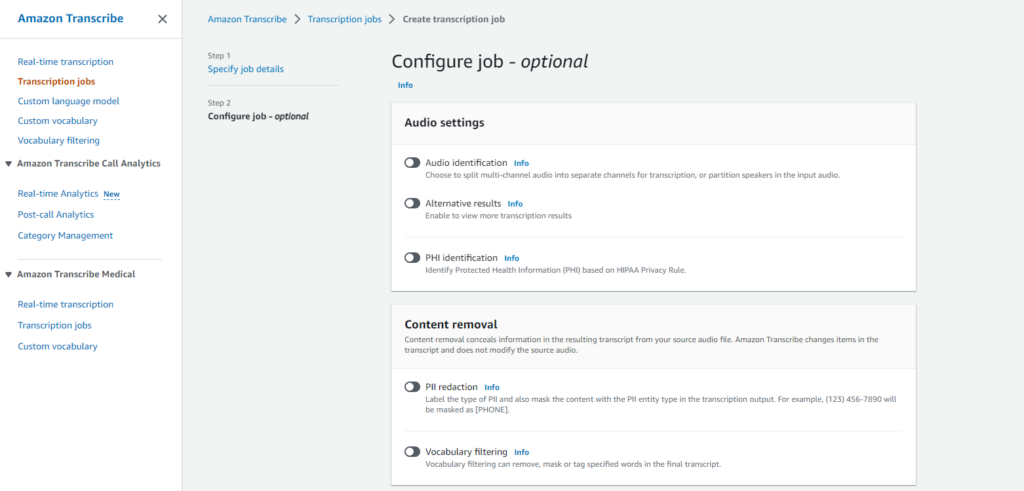Select Transcription jobs highlighted in orange
The width and height of the screenshot is (1024, 491).
56,82
